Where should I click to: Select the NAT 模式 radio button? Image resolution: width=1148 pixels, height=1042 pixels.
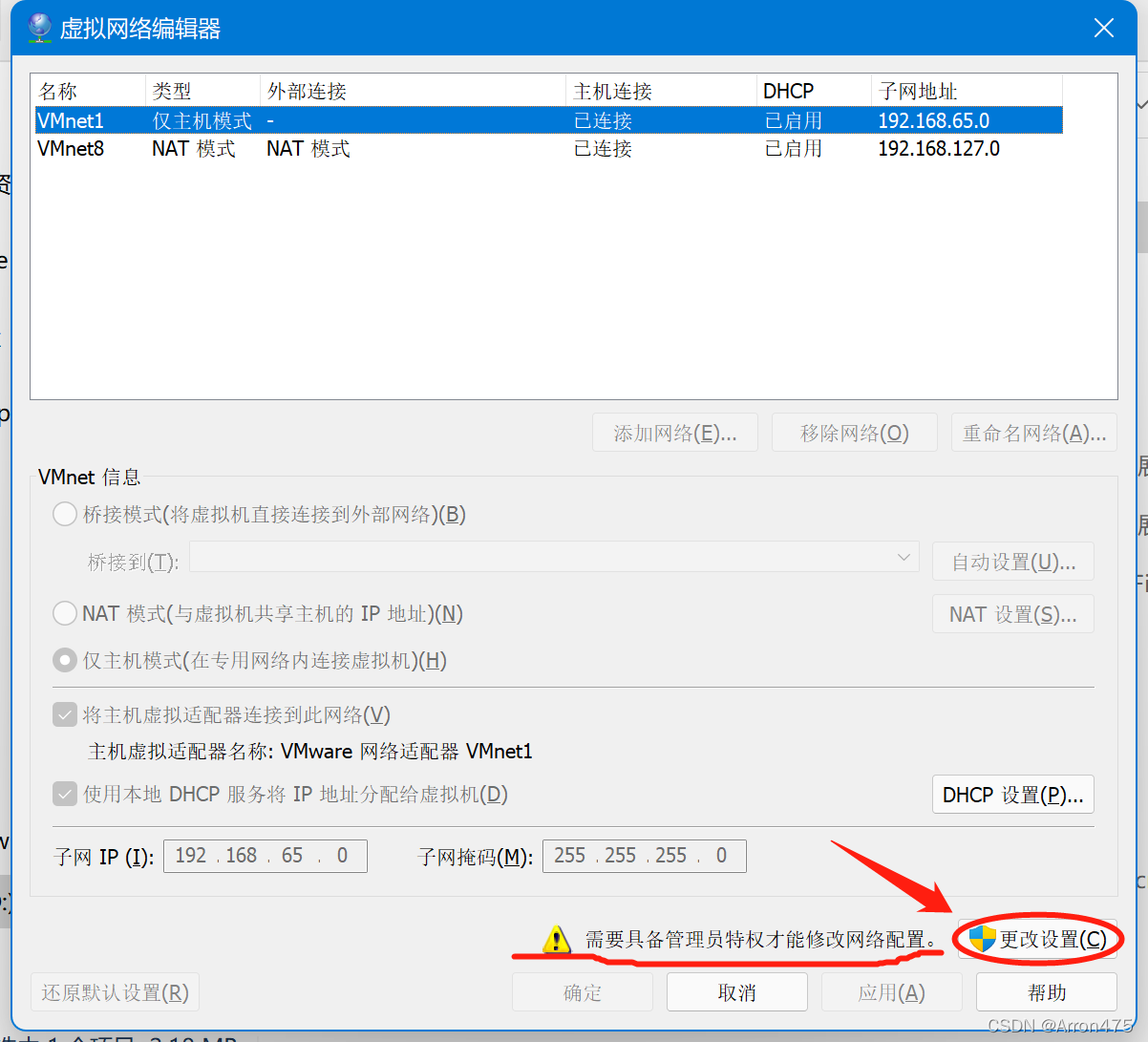coord(65,613)
